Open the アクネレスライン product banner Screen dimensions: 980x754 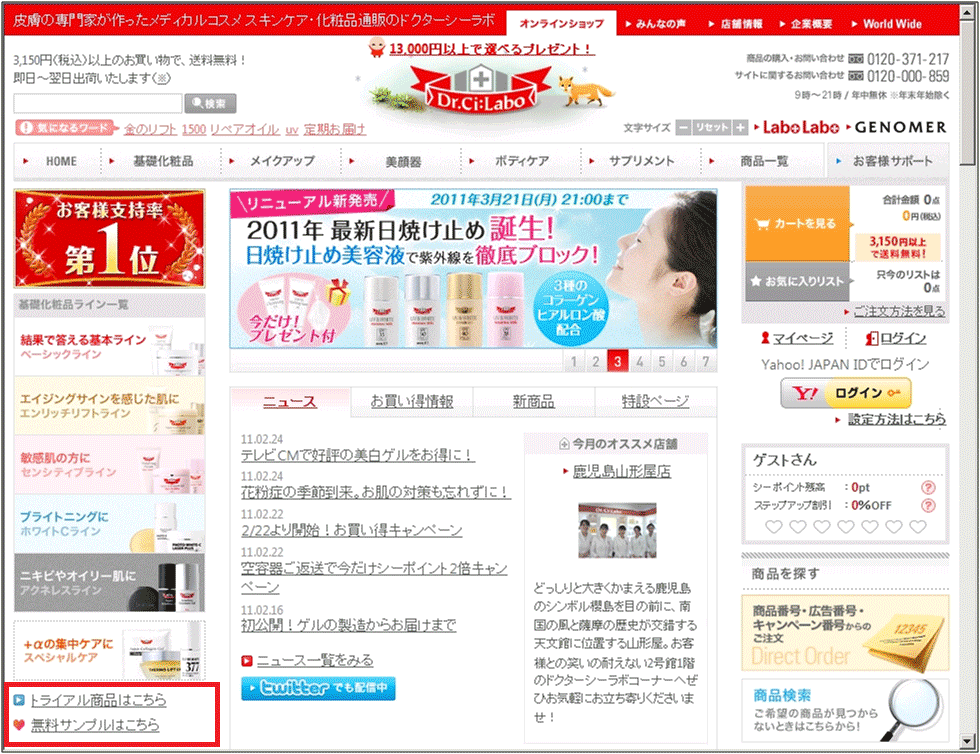tap(109, 583)
